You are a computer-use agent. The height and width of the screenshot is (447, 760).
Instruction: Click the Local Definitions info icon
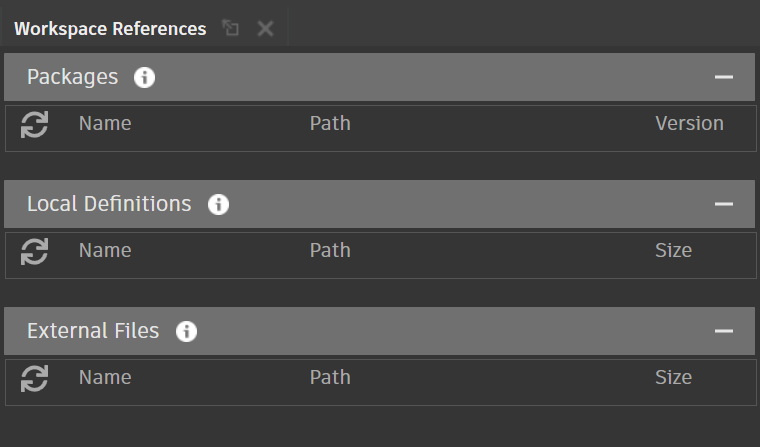(x=218, y=204)
